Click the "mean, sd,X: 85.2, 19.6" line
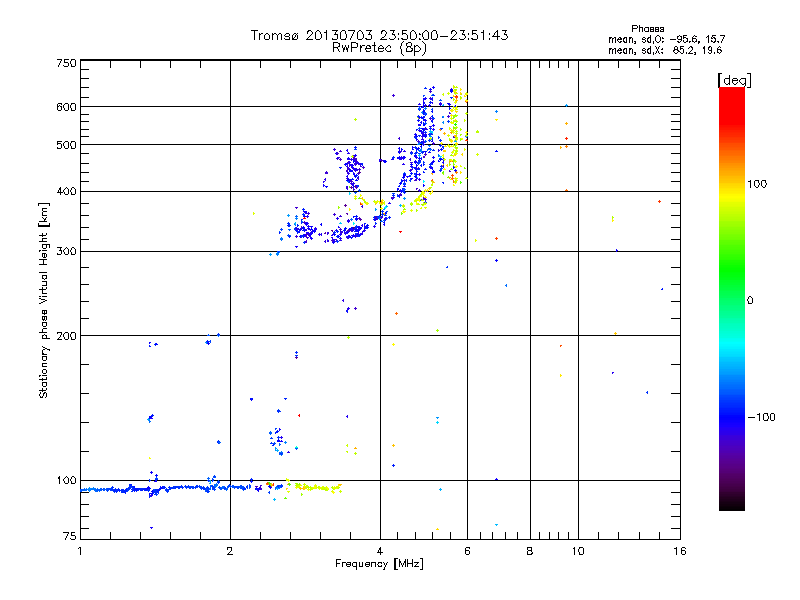 coord(665,50)
